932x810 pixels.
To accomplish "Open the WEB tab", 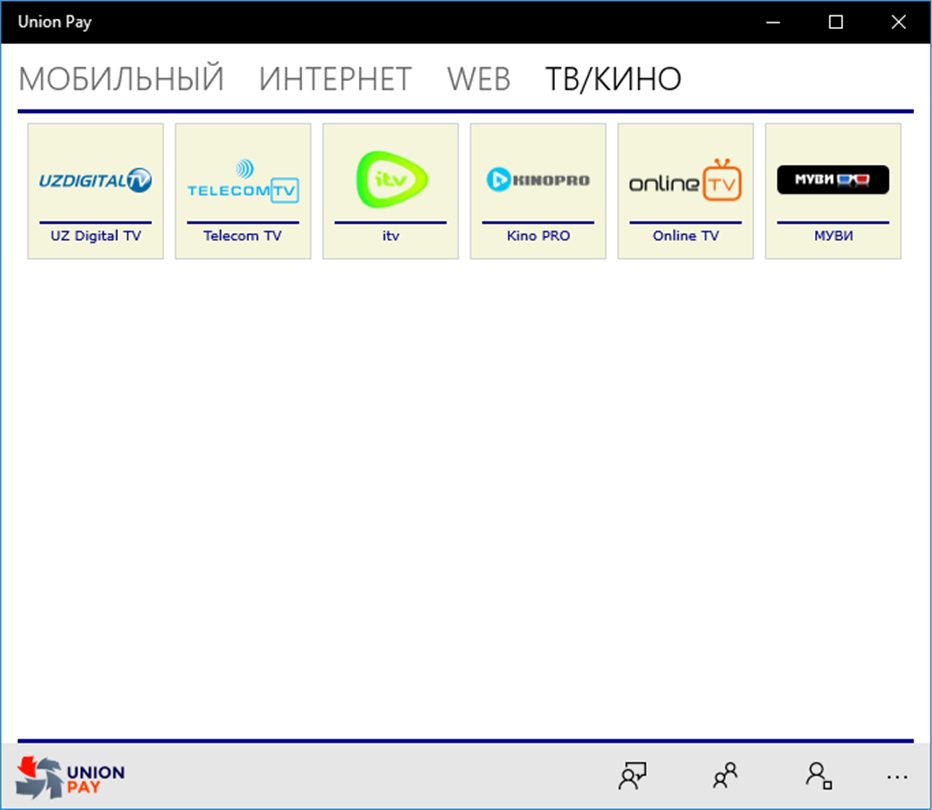I will [x=478, y=79].
